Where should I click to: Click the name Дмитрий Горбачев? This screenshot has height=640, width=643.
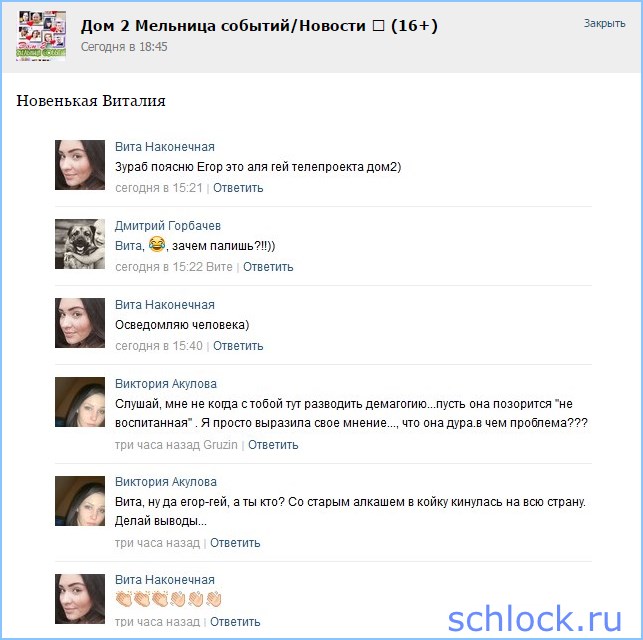point(168,225)
